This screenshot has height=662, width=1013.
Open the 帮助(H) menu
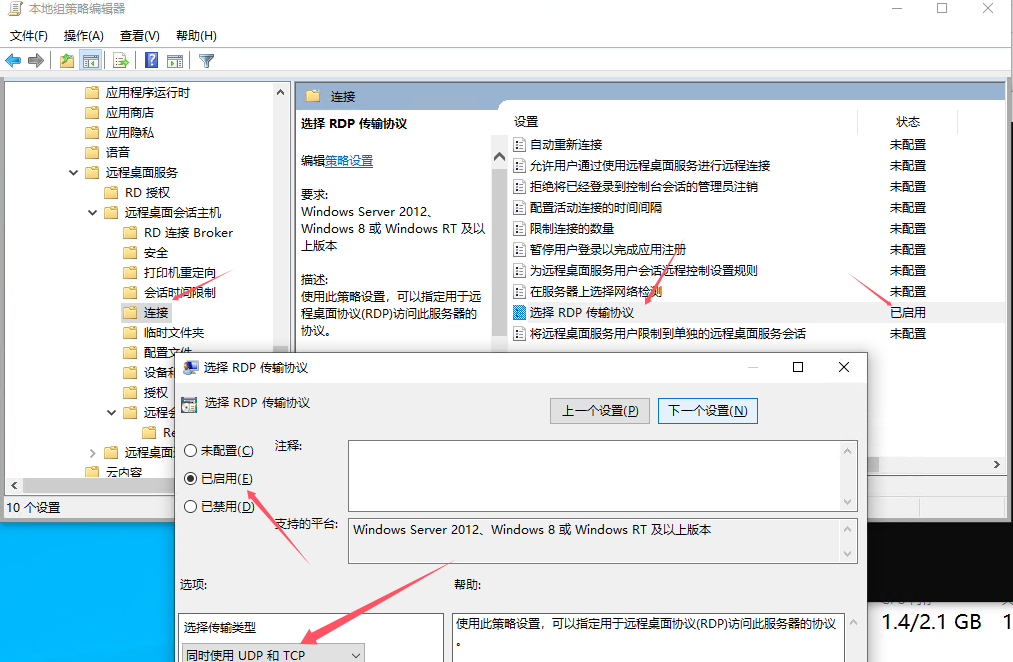coord(196,36)
